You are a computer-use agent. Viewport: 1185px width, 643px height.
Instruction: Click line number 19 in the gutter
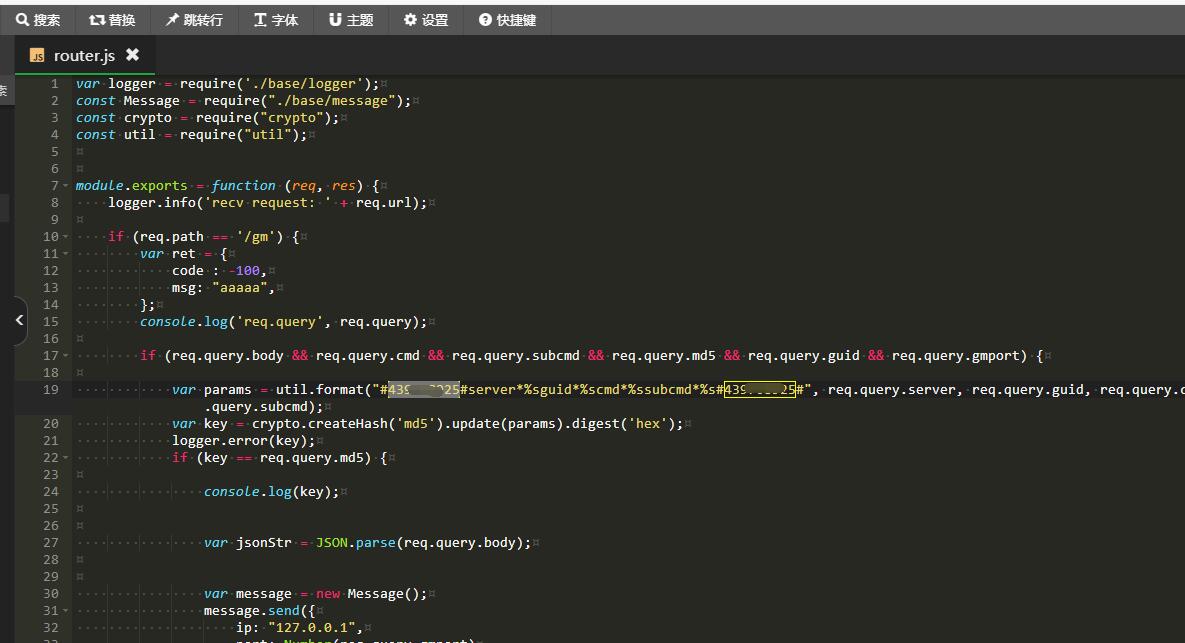[x=51, y=390]
